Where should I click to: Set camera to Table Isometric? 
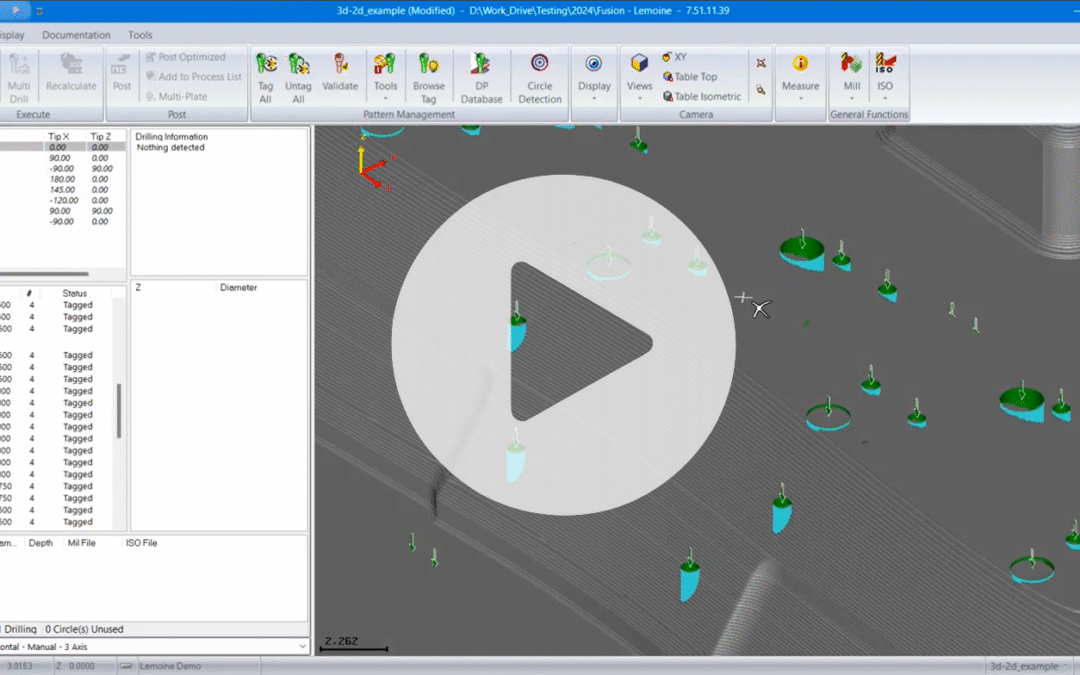pyautogui.click(x=701, y=97)
